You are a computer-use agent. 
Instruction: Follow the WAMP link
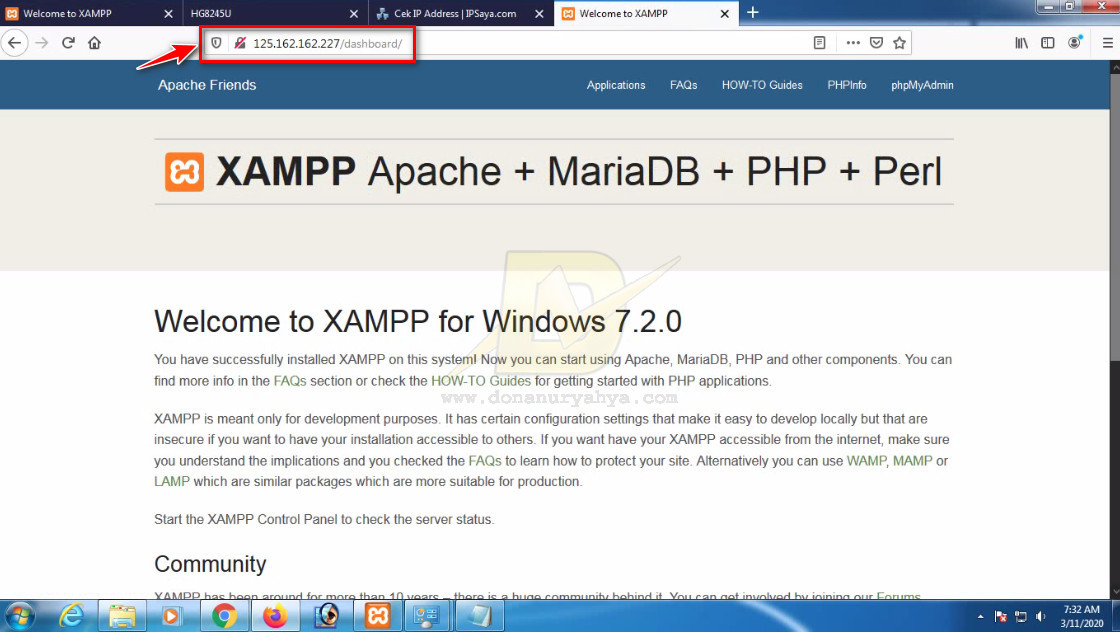pos(866,461)
